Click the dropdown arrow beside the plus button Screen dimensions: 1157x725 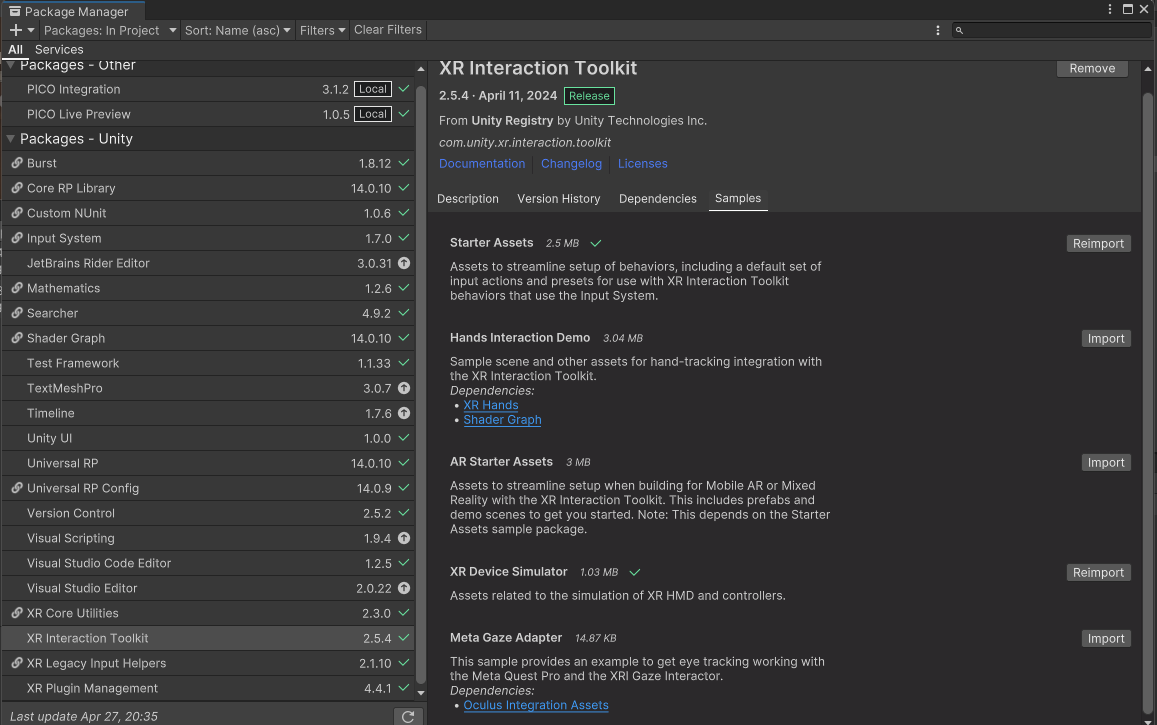click(x=31, y=30)
